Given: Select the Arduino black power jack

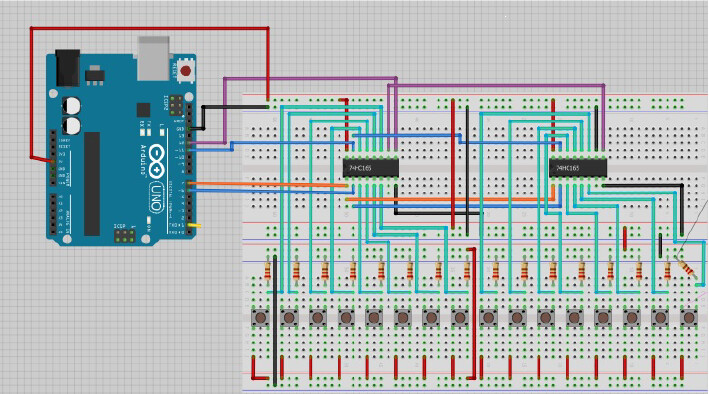Looking at the screenshot, I should coord(68,68).
